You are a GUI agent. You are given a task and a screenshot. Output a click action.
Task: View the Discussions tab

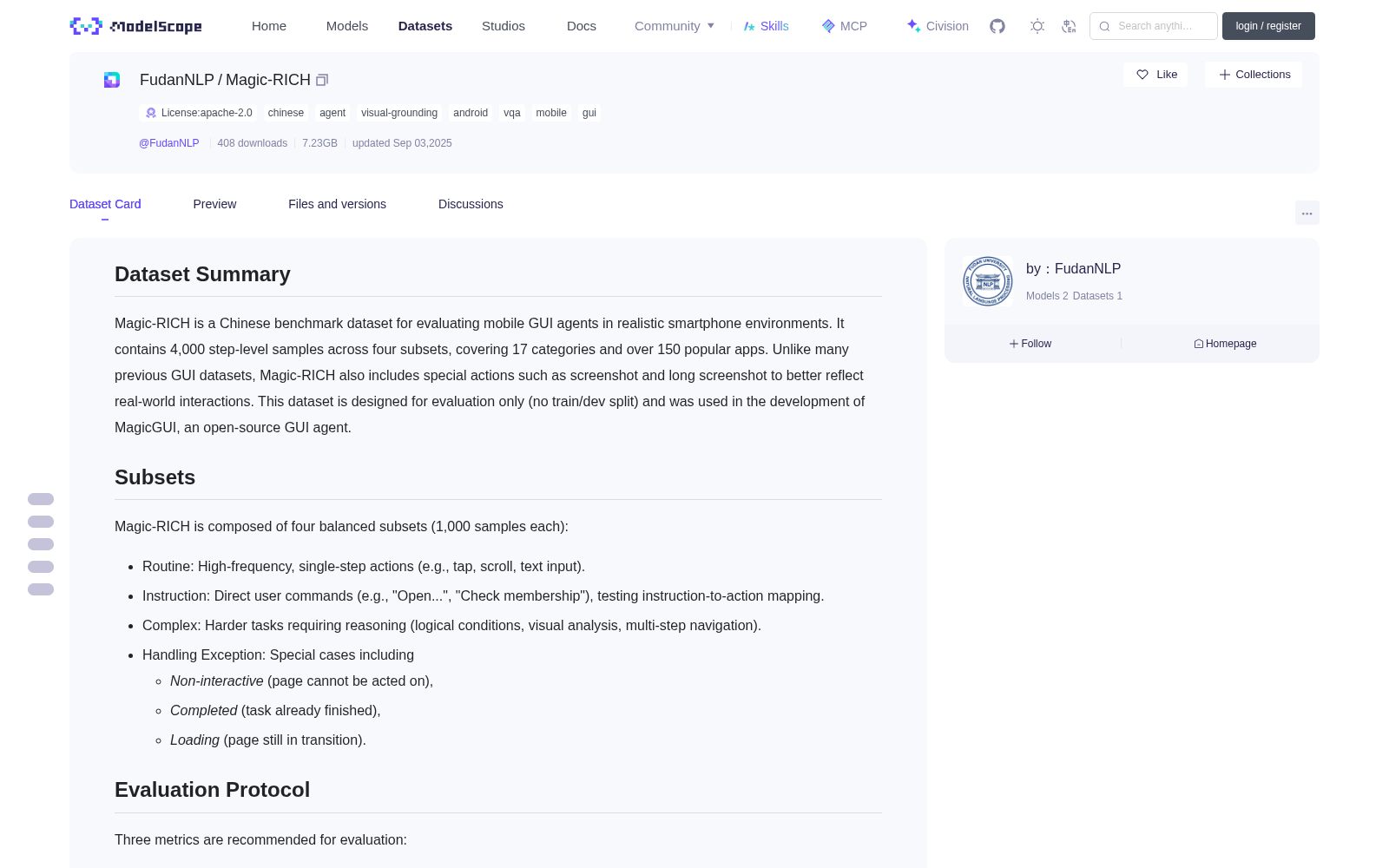pos(471,204)
